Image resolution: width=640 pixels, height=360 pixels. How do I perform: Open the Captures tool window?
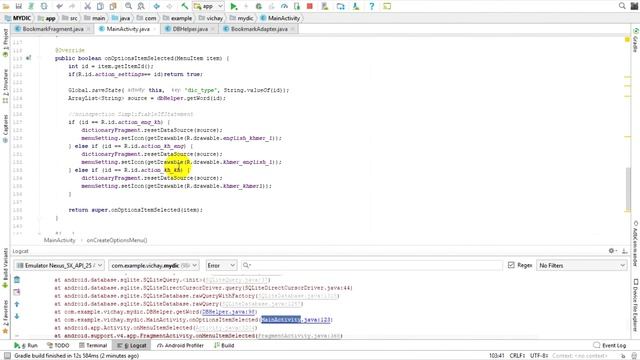pos(5,129)
